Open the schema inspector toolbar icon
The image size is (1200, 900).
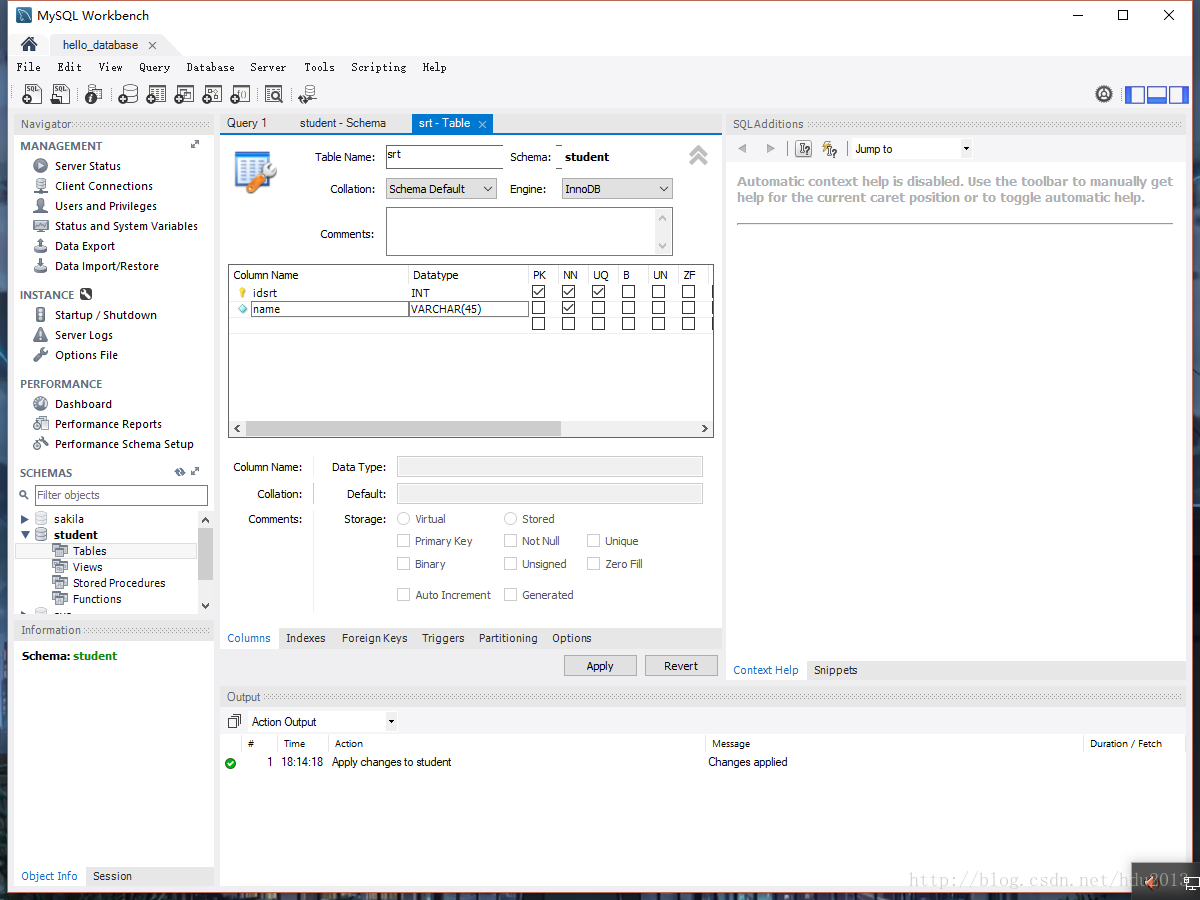[93, 94]
